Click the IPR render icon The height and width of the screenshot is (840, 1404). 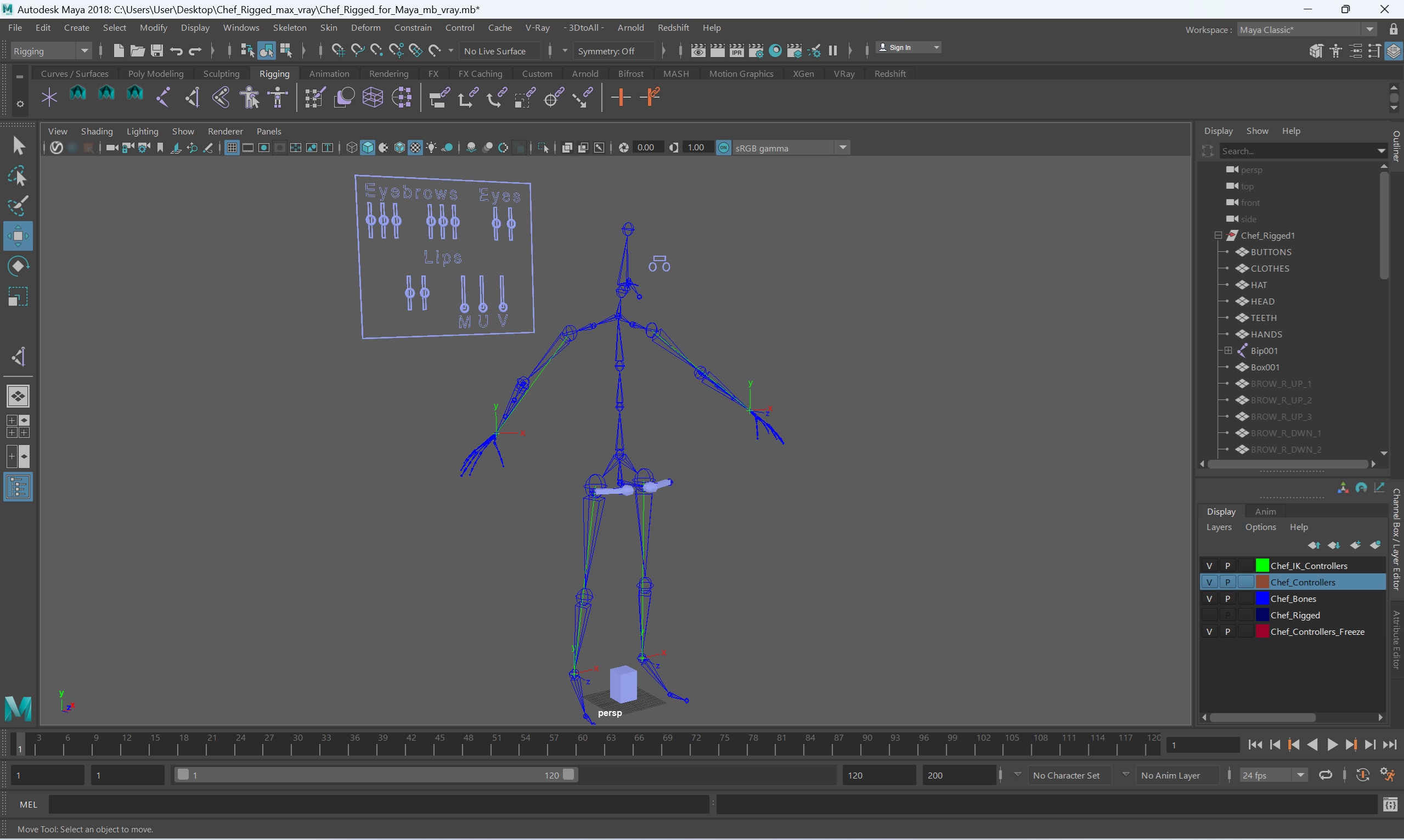coord(737,51)
